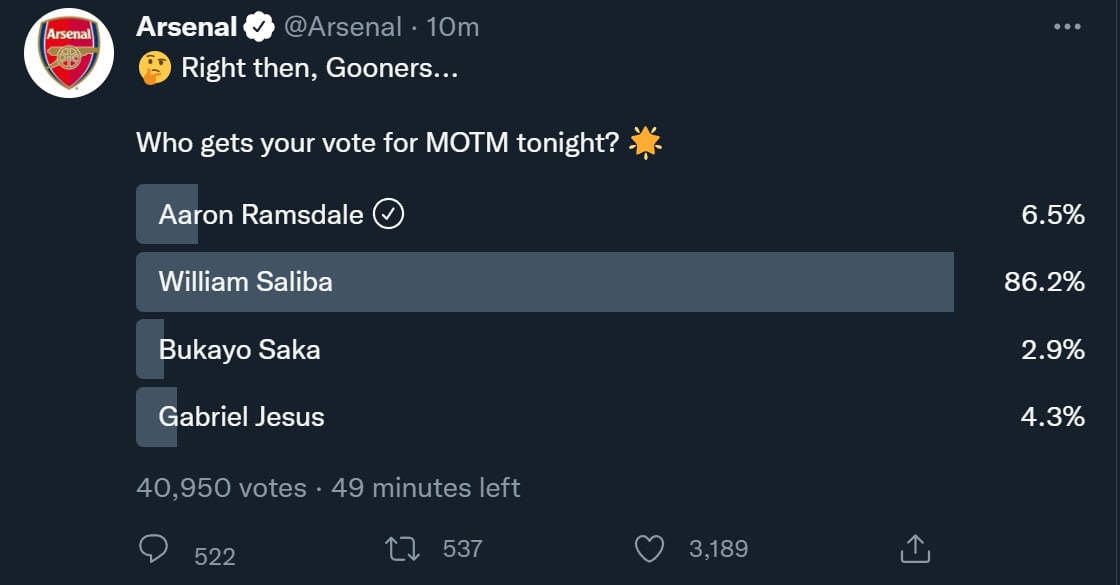Click the 40,950 votes count
The image size is (1120, 585).
[x=221, y=487]
